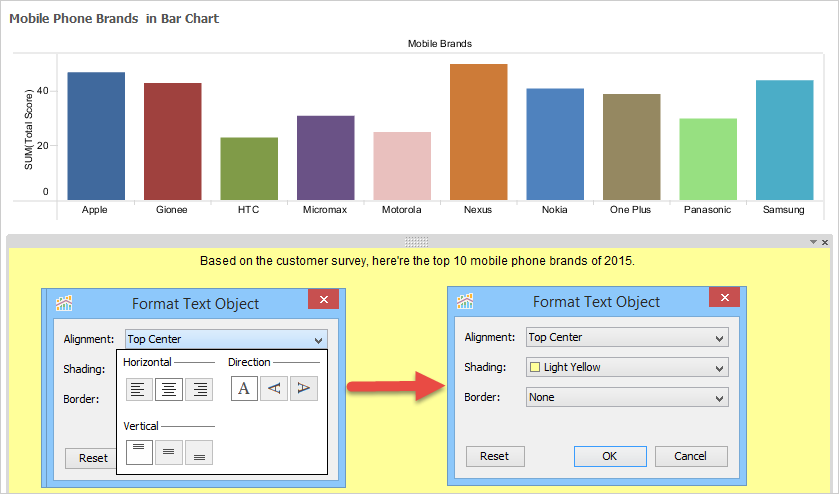The width and height of the screenshot is (839, 494).
Task: Click the One Plus bar in chart
Action: tap(632, 147)
